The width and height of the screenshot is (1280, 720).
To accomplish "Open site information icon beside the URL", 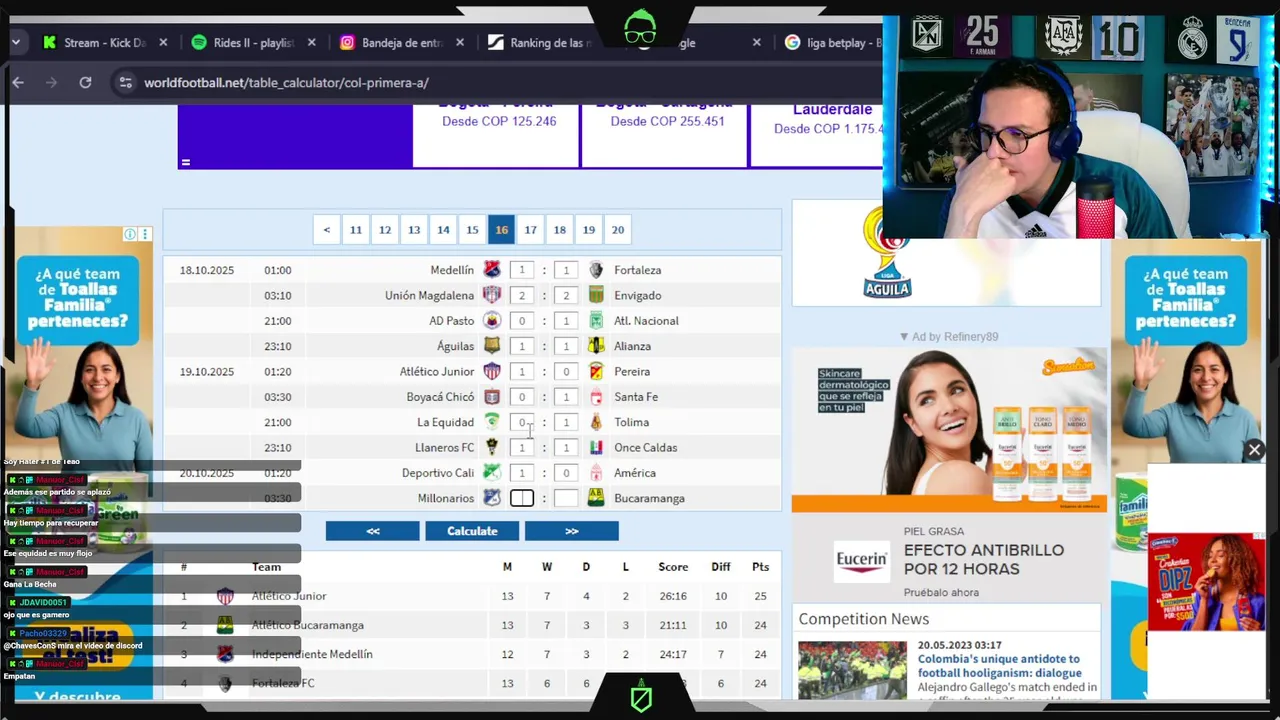I will (125, 83).
